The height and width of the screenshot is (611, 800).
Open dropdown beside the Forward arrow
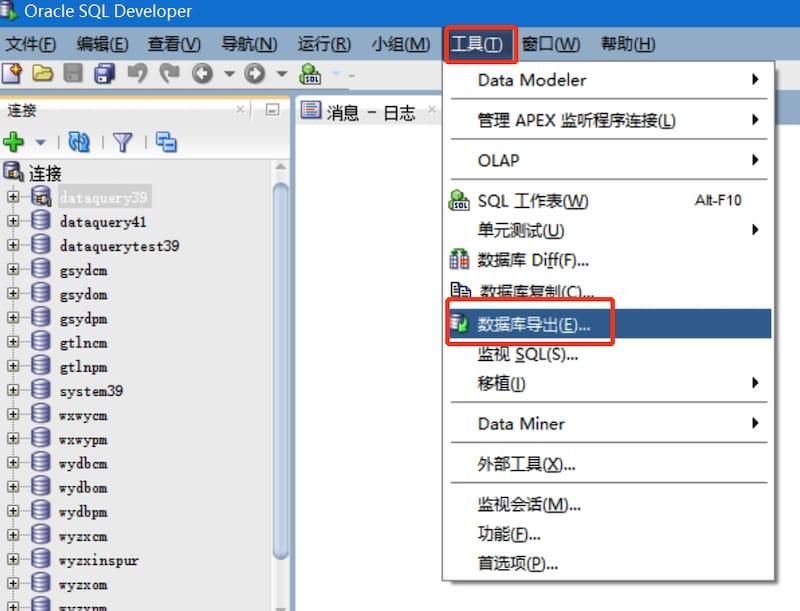click(282, 74)
